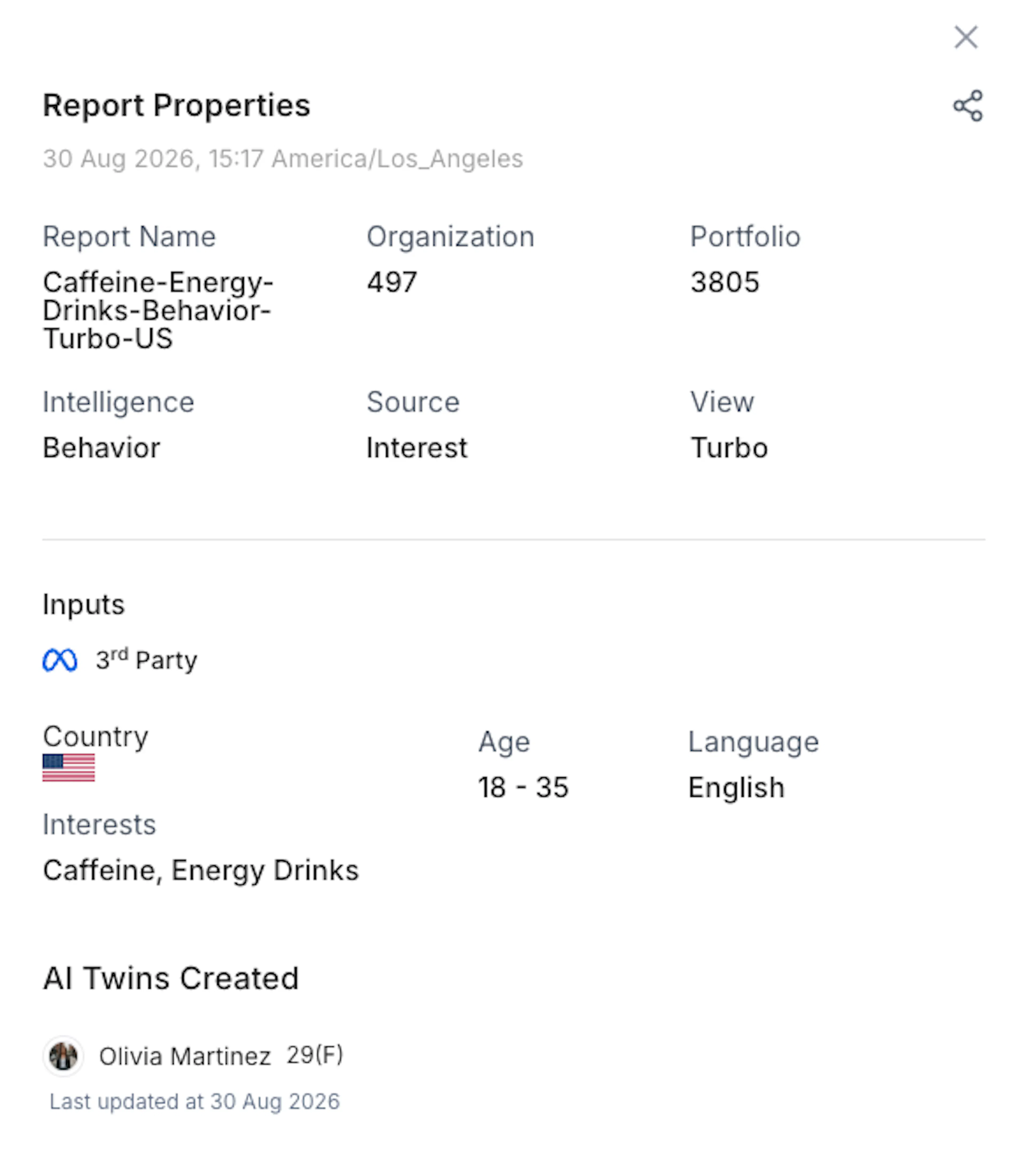Close the Report Properties panel

[x=966, y=37]
